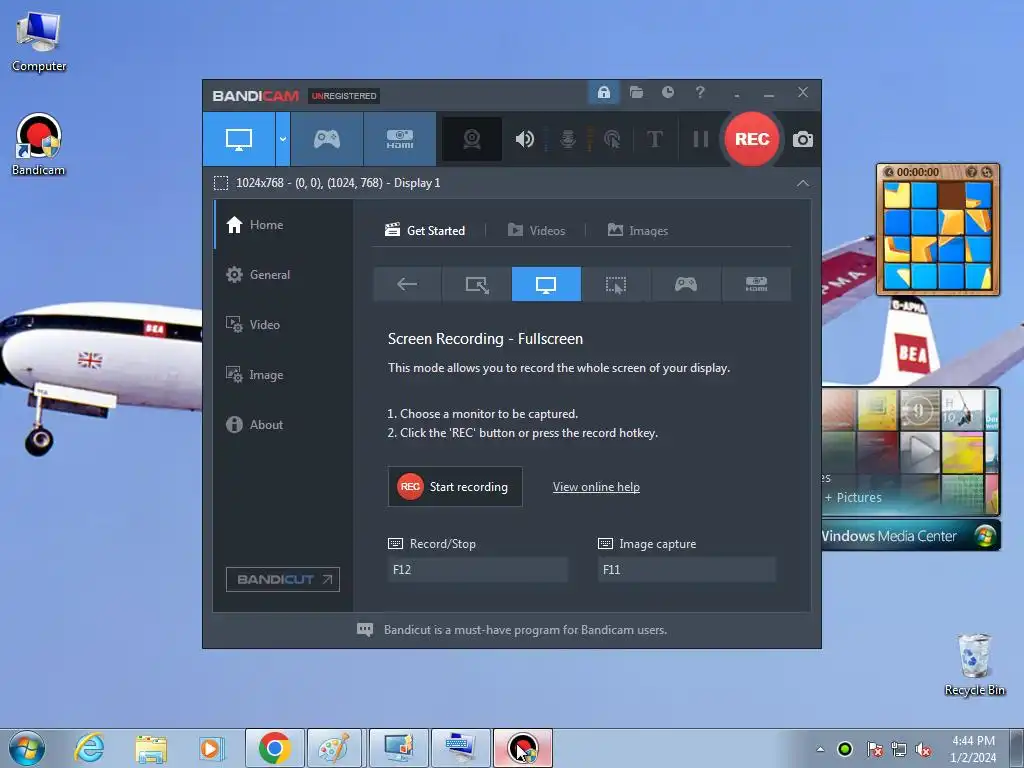1024x768 pixels.
Task: Open scheduled recording clock icon
Action: point(667,92)
